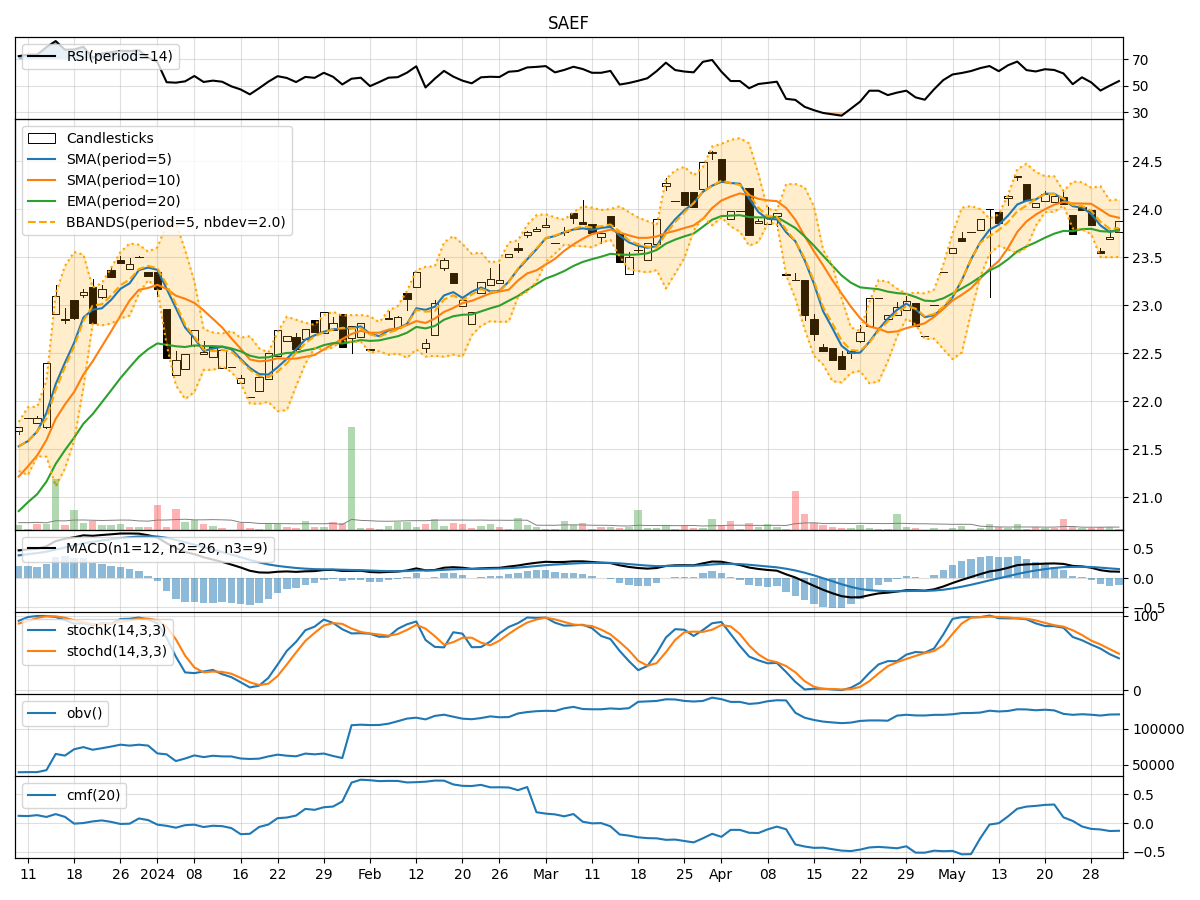
Task: Click the SAEF chart title
Action: pyautogui.click(x=566, y=20)
